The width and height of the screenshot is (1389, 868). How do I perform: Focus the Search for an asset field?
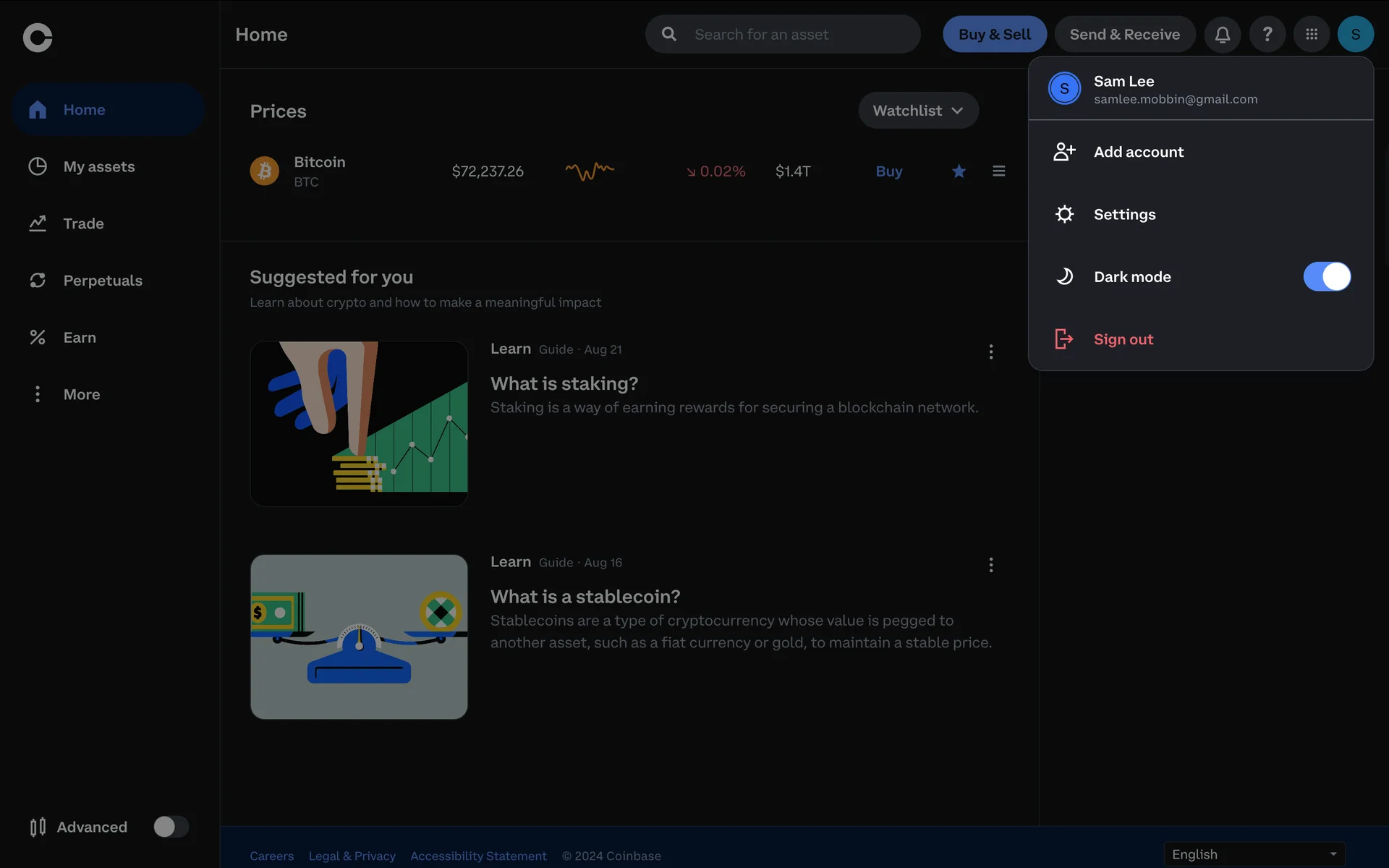tap(796, 34)
